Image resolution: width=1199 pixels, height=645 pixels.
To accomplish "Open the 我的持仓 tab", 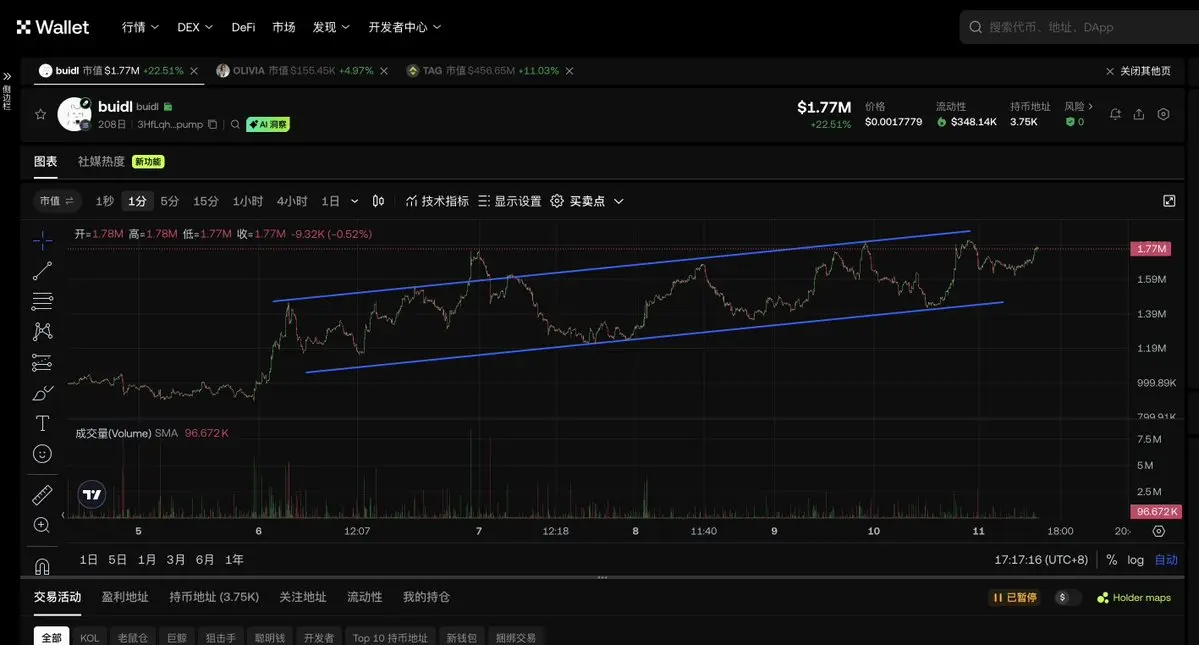I will click(427, 597).
